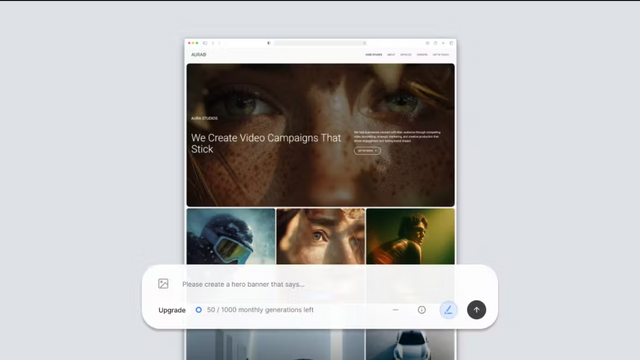The image size is (640, 360).
Task: Click the Upgrade link
Action: [172, 310]
